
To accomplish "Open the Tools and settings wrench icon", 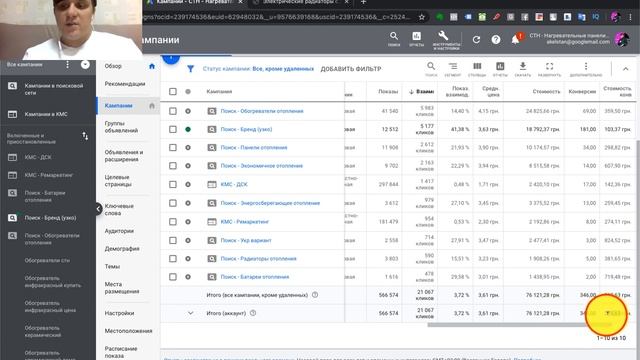I will coord(443,36).
